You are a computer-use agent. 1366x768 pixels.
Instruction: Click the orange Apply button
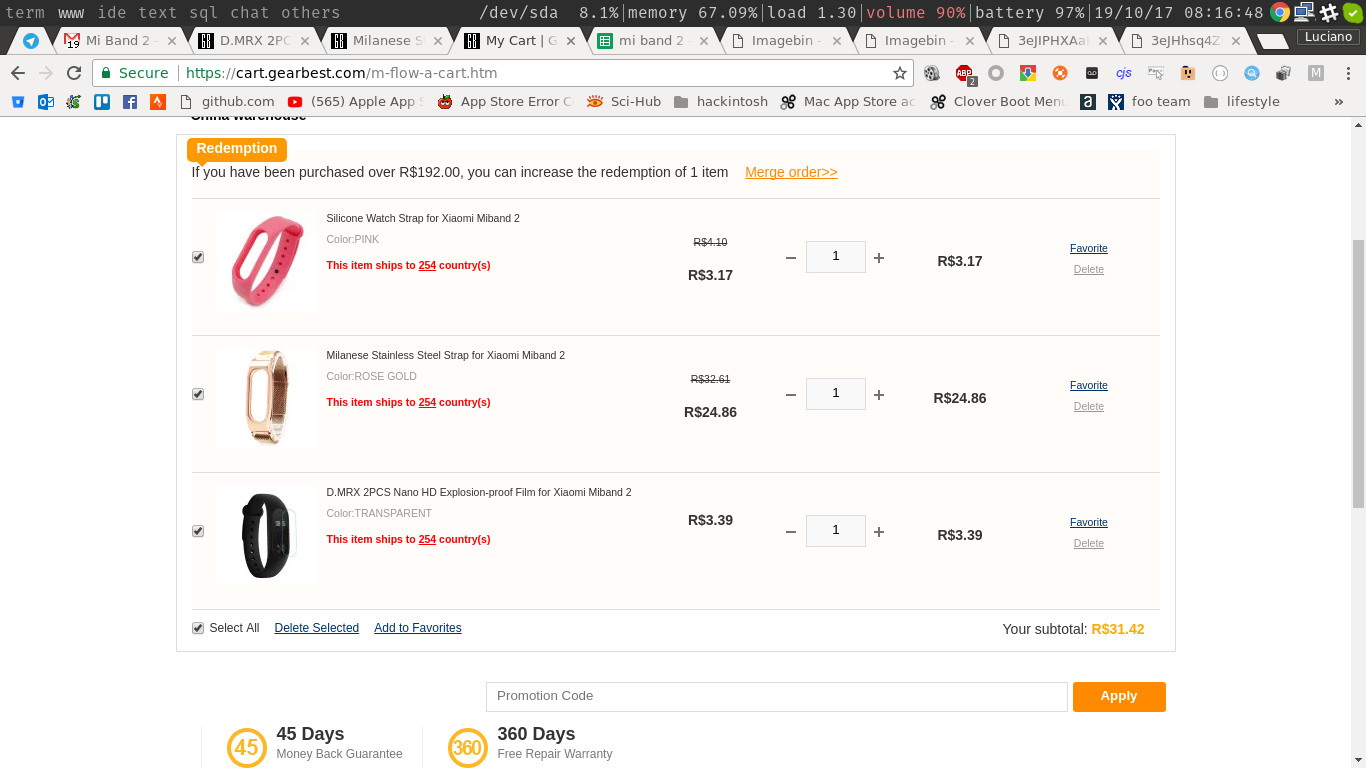click(x=1119, y=697)
